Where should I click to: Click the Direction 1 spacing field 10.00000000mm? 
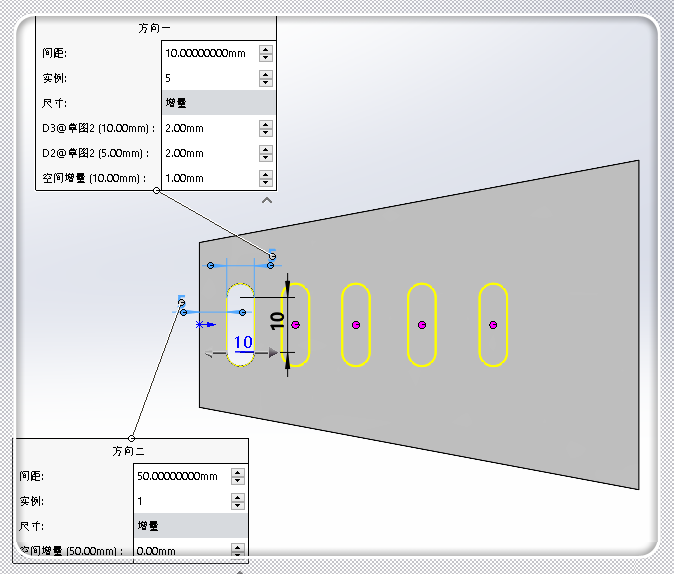pyautogui.click(x=210, y=53)
